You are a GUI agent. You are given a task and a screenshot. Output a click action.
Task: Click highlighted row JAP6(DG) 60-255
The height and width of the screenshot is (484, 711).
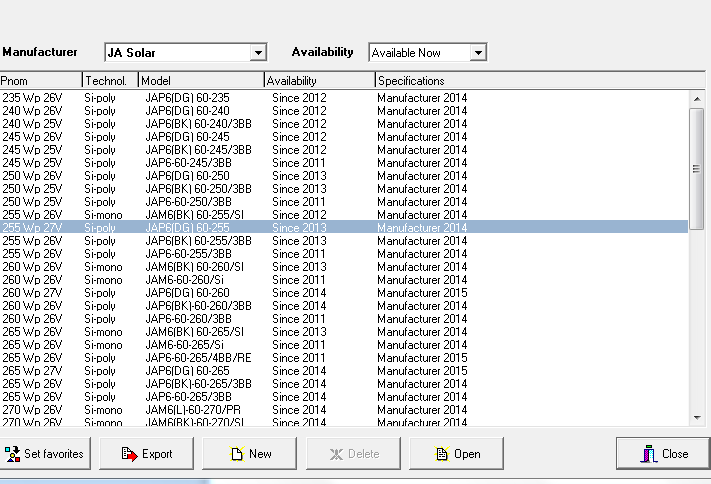point(344,227)
